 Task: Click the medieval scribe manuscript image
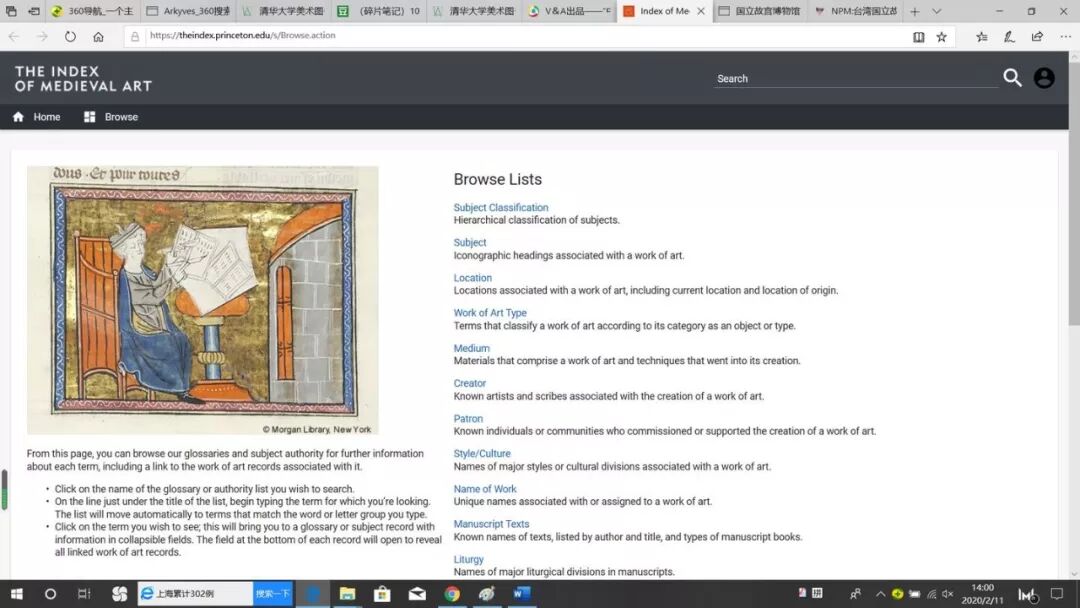click(202, 300)
